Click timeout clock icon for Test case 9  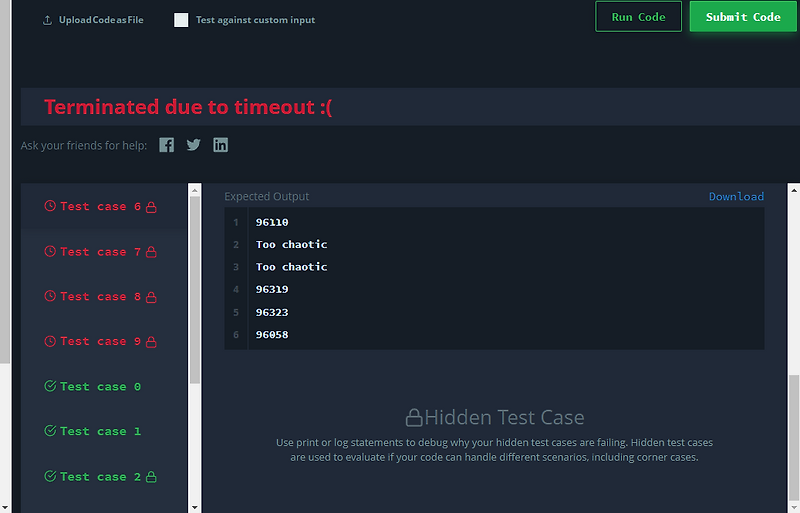coord(50,341)
